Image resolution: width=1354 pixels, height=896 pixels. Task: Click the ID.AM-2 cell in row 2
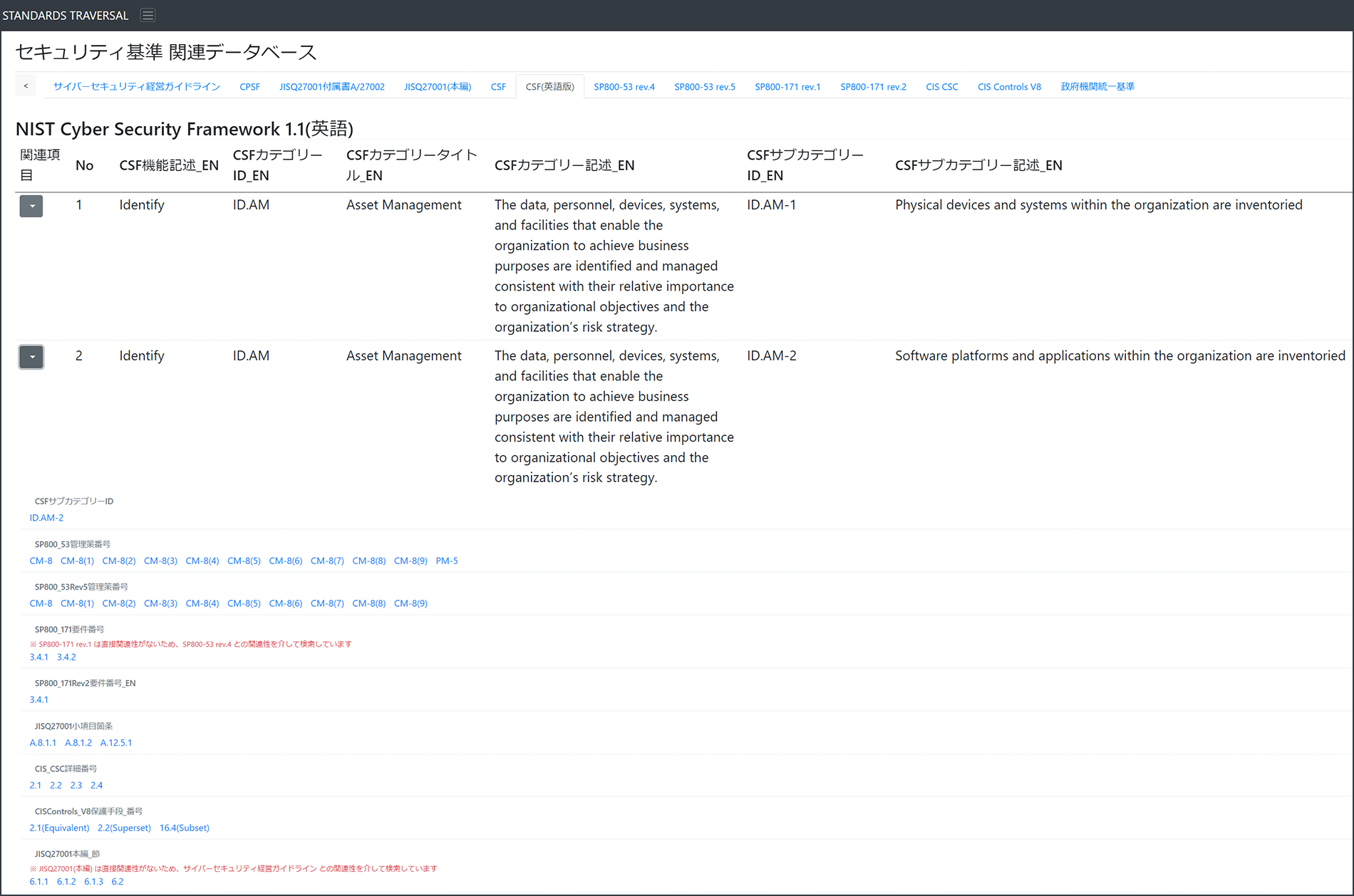[x=772, y=356]
